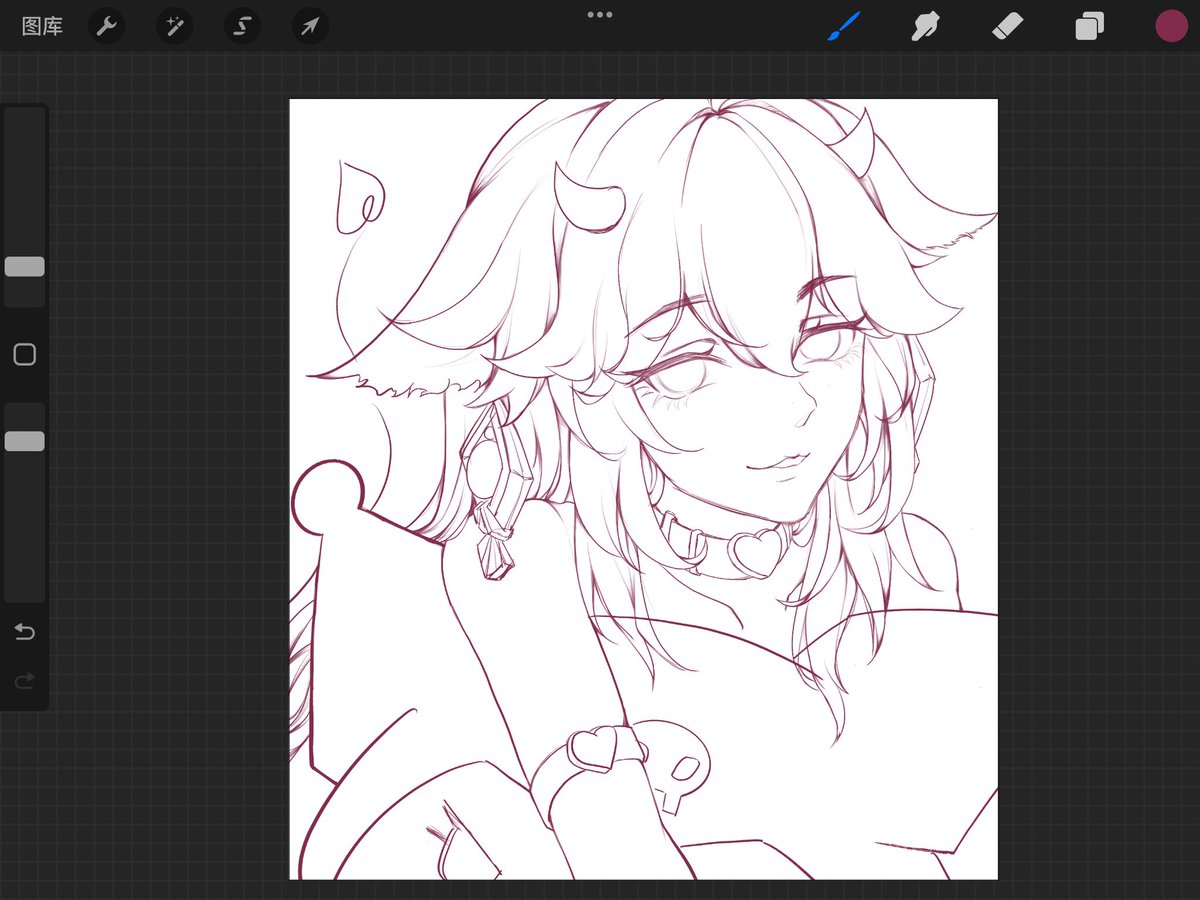Open the Layers panel

[x=1089, y=26]
